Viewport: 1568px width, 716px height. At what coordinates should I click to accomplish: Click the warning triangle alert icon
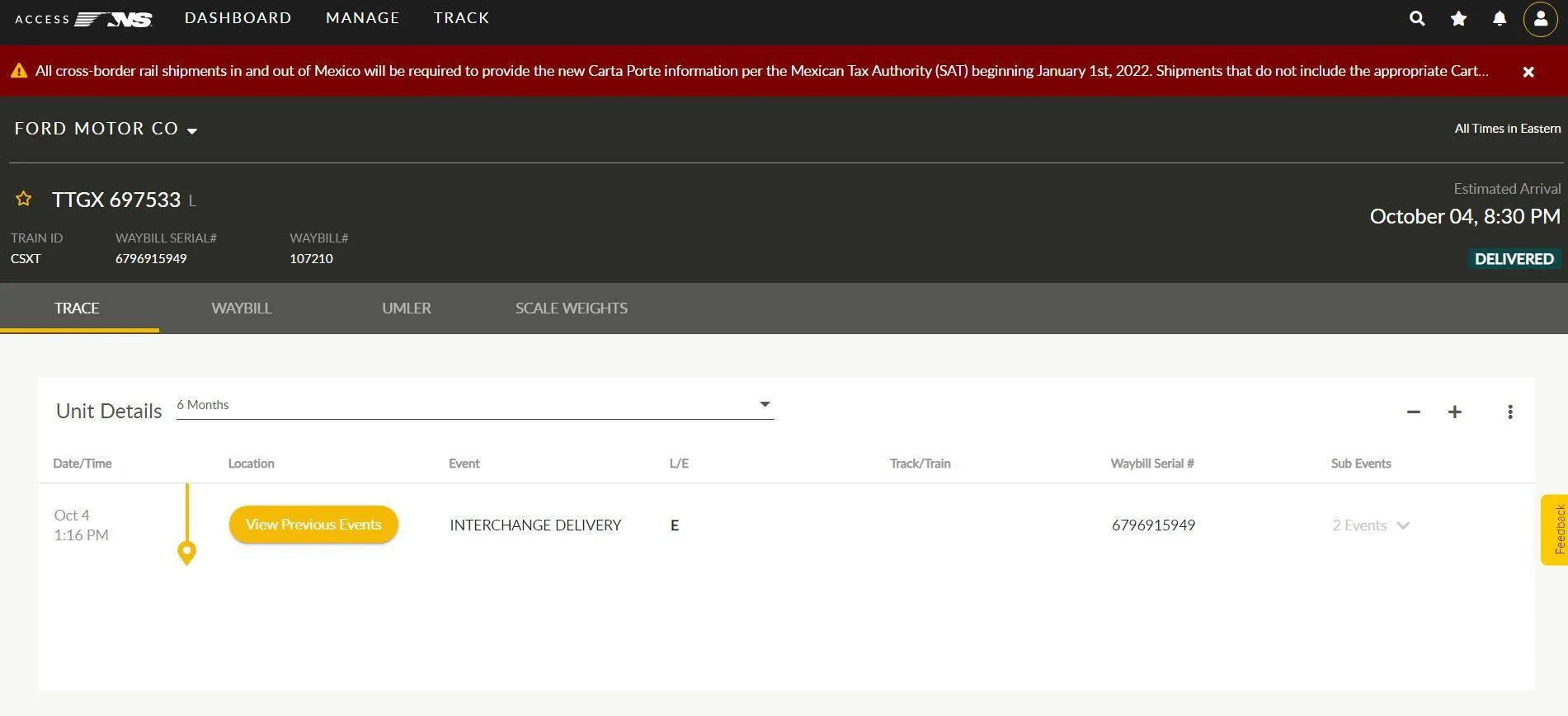[18, 71]
